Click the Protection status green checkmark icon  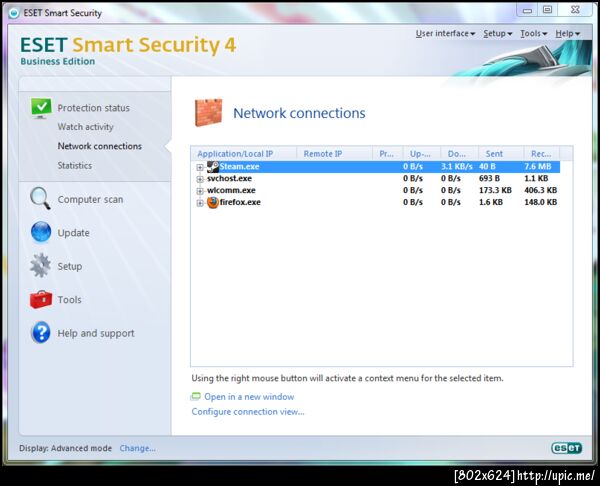click(x=41, y=108)
